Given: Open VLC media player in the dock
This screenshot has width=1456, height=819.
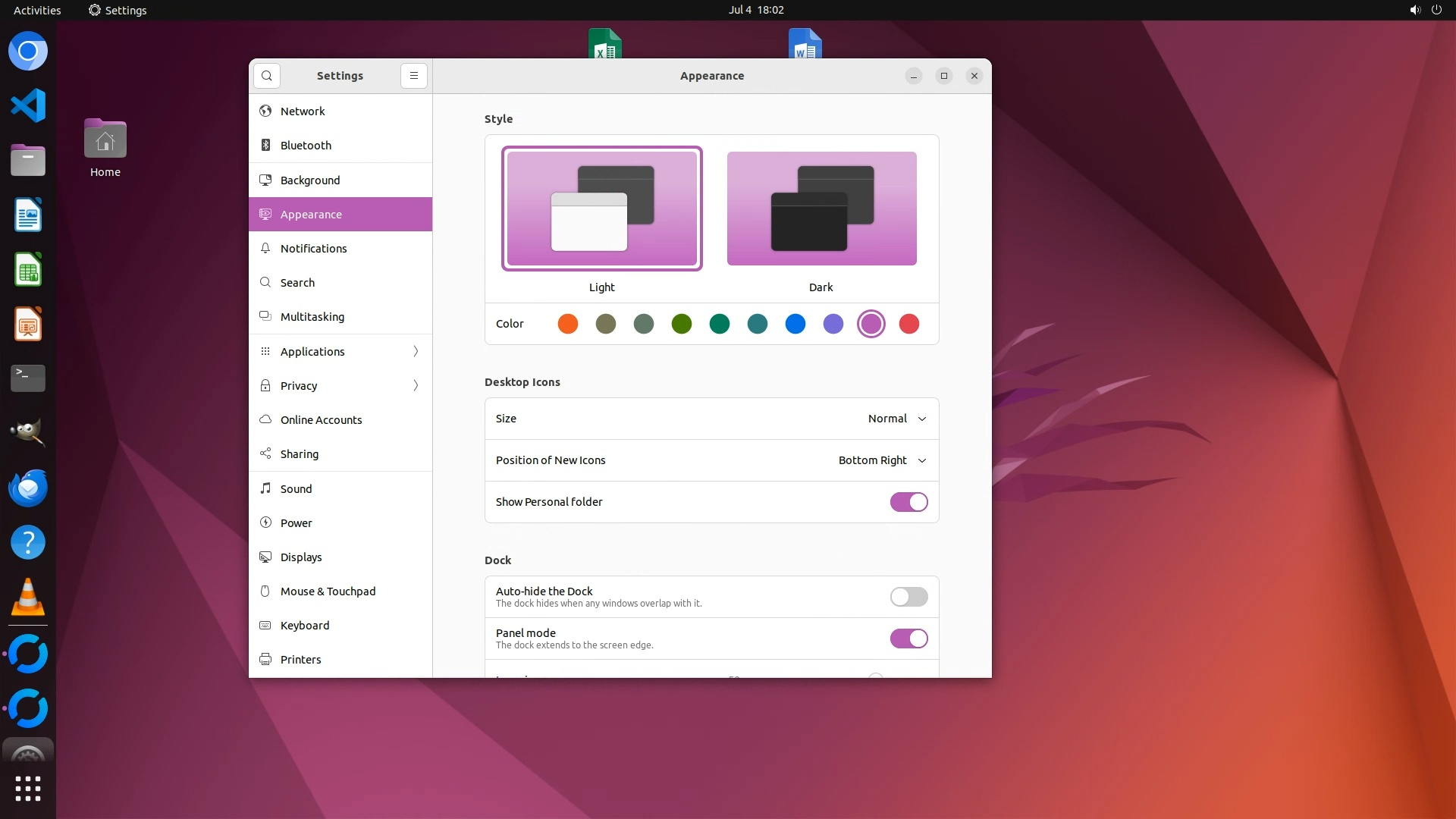Looking at the screenshot, I should tap(28, 597).
